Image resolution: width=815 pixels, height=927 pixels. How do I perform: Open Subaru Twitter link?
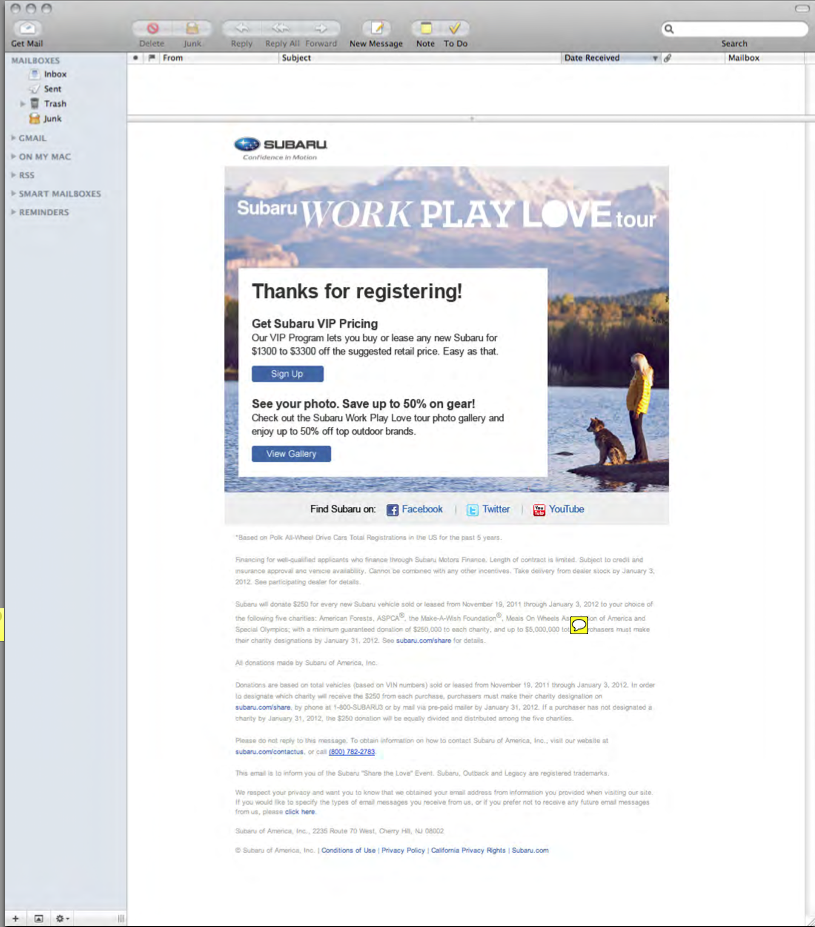pos(496,509)
